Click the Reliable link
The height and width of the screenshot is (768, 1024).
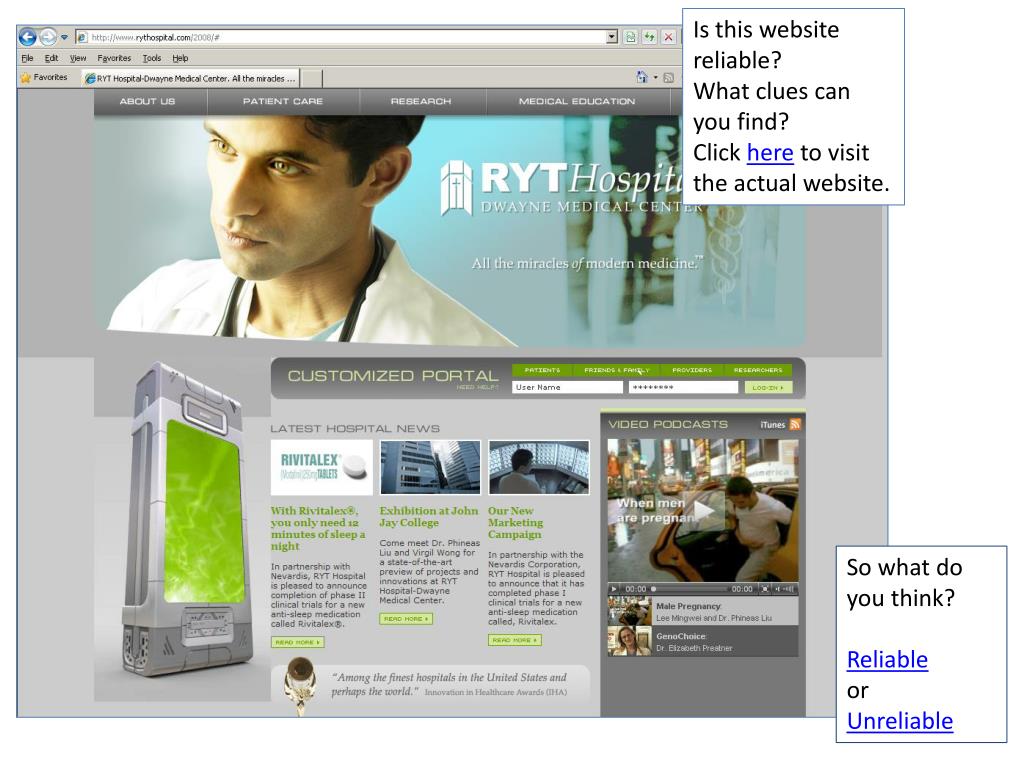tap(887, 660)
